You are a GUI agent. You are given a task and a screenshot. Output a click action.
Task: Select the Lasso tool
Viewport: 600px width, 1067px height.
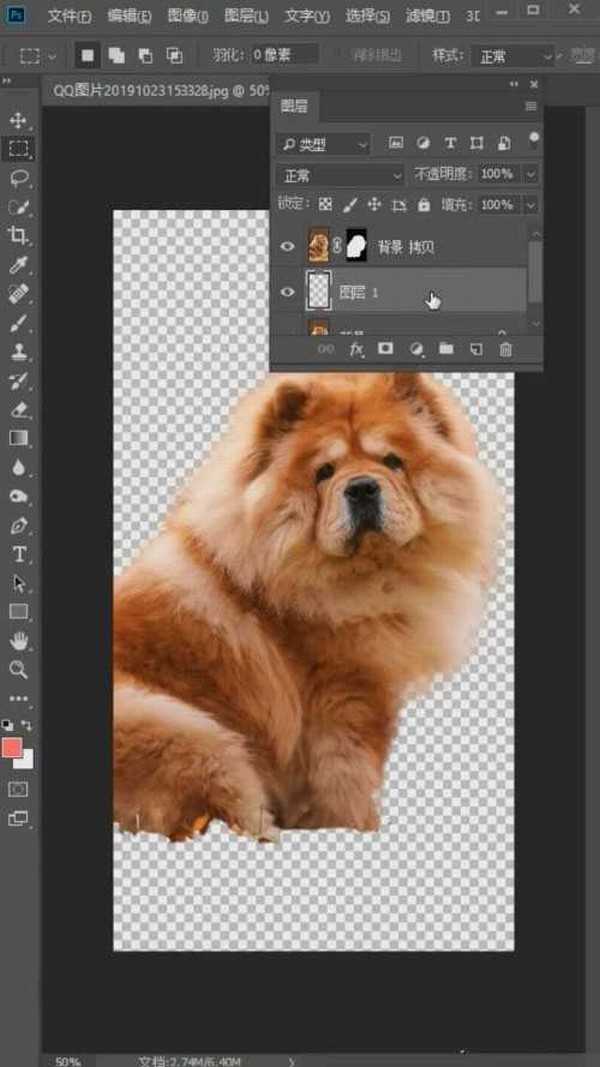click(x=19, y=178)
